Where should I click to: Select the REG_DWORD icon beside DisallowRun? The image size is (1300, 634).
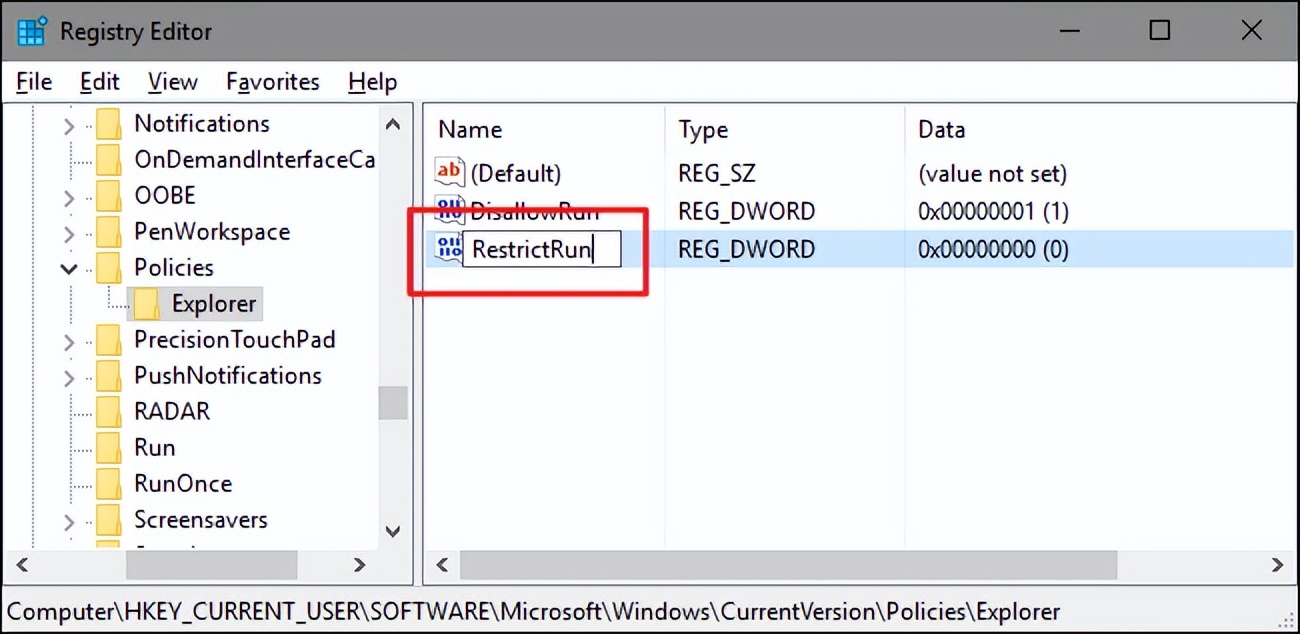[449, 211]
